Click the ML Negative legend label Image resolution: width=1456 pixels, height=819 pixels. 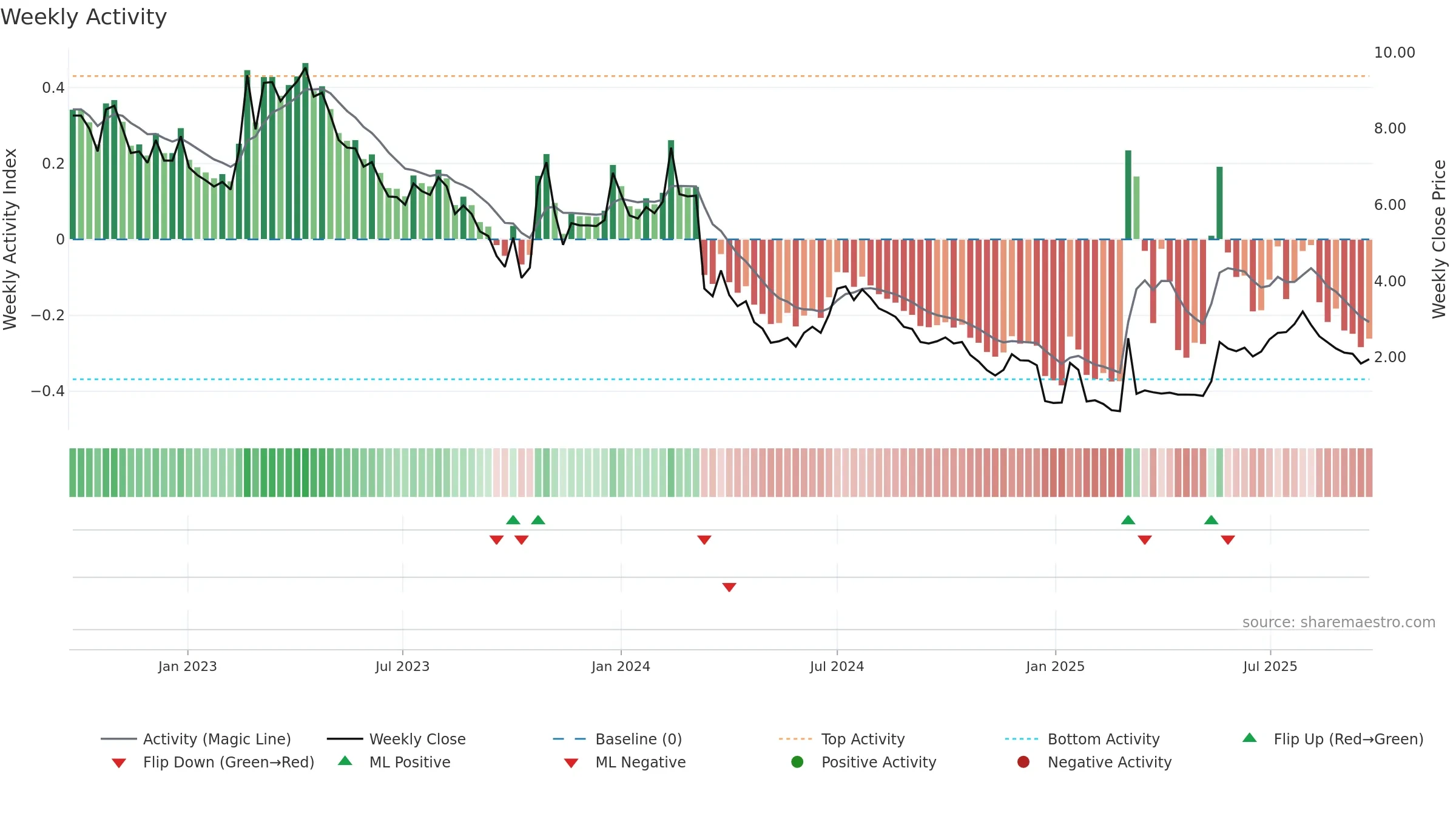coord(641,762)
